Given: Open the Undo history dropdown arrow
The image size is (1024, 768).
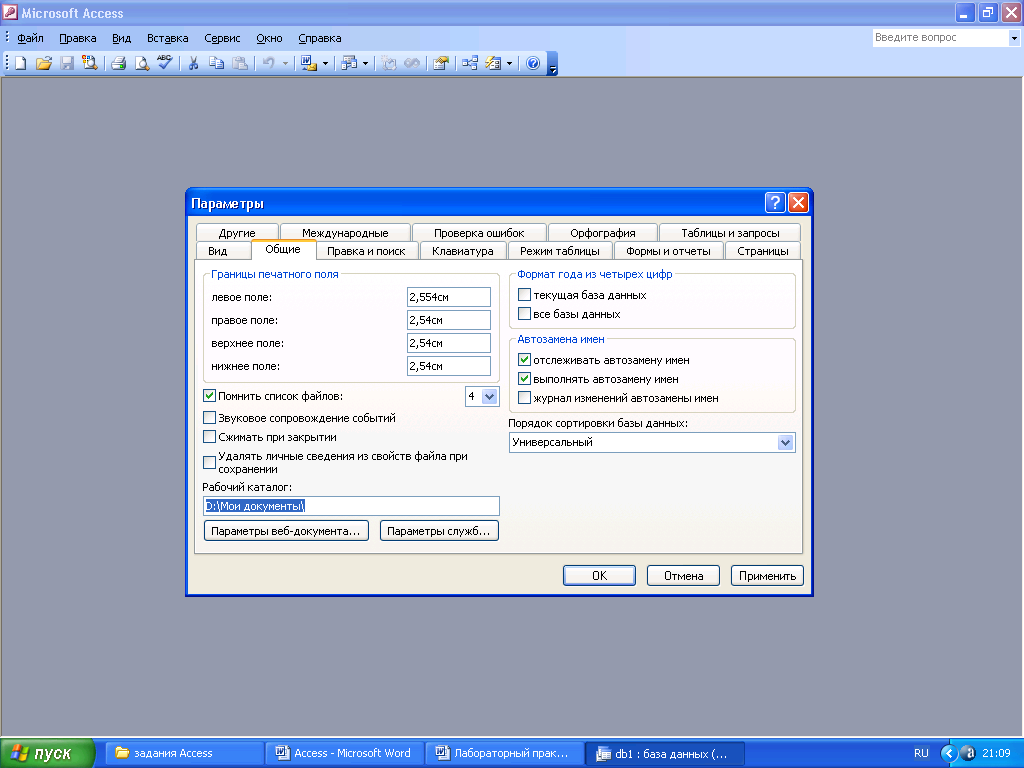Looking at the screenshot, I should (285, 63).
